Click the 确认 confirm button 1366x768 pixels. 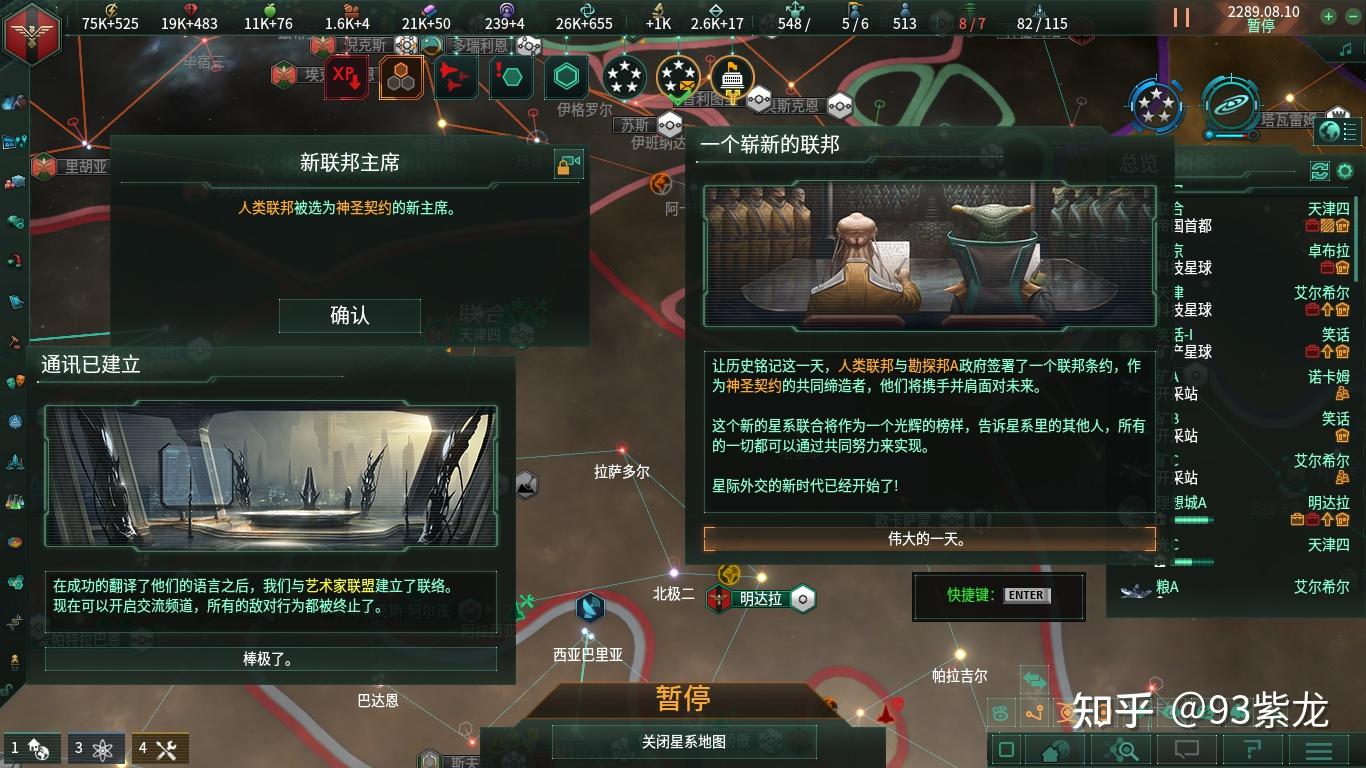350,315
